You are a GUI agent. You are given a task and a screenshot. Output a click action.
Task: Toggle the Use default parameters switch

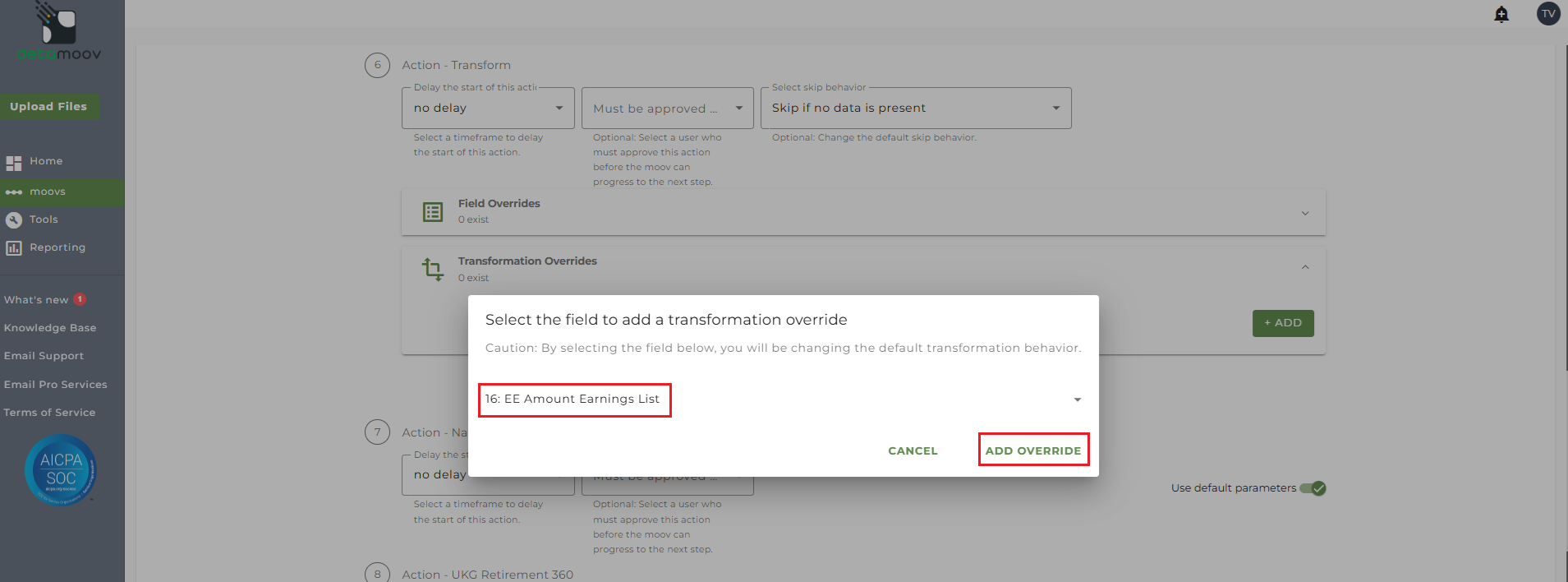pos(1313,488)
